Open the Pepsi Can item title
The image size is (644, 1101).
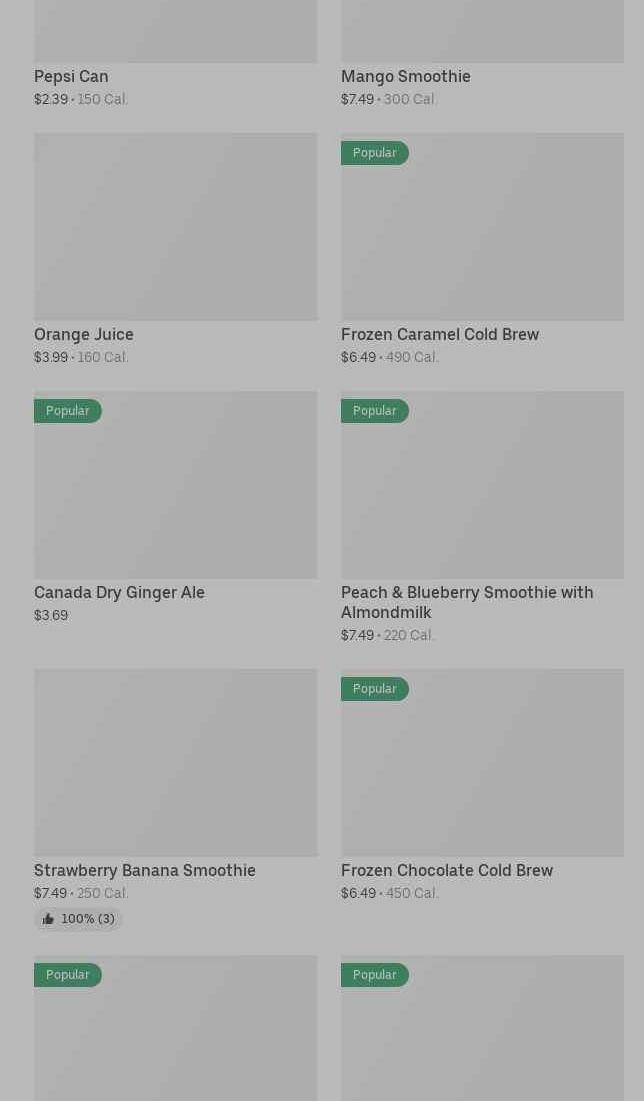tap(71, 76)
